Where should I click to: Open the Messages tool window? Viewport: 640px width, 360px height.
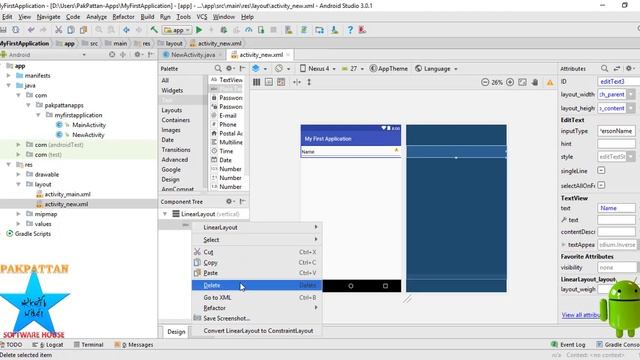point(134,344)
